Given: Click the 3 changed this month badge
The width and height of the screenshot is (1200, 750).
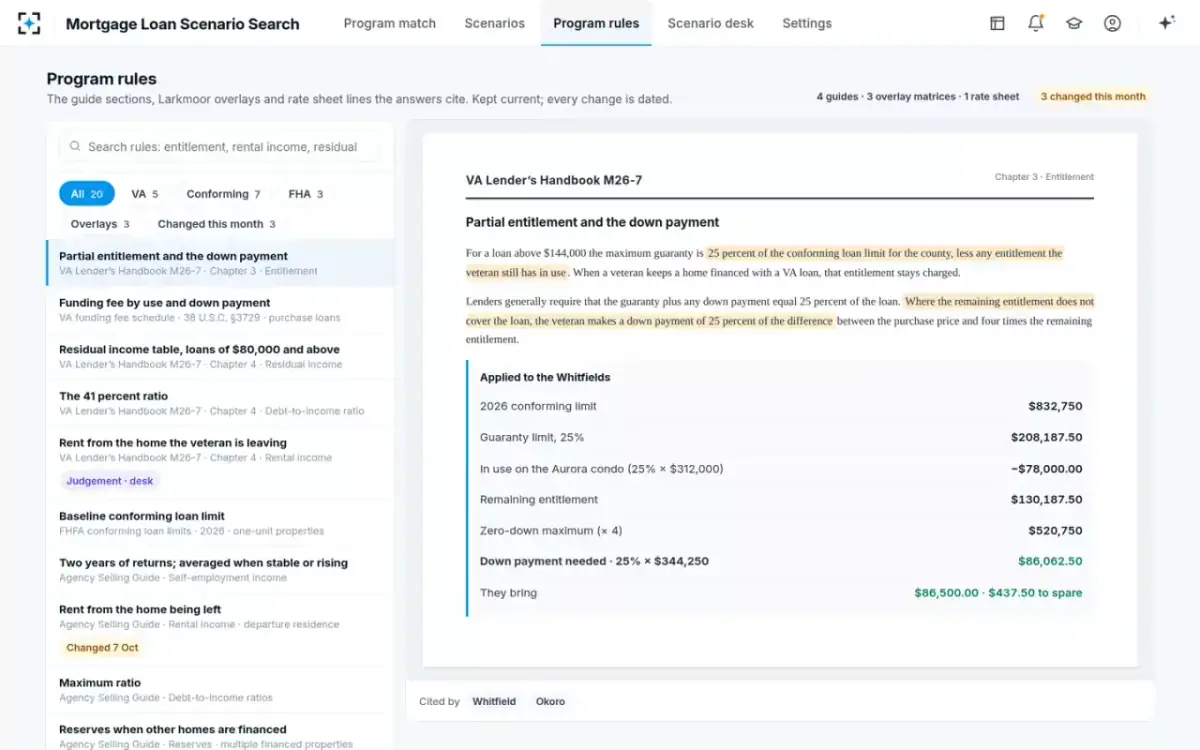Looking at the screenshot, I should point(1093,97).
